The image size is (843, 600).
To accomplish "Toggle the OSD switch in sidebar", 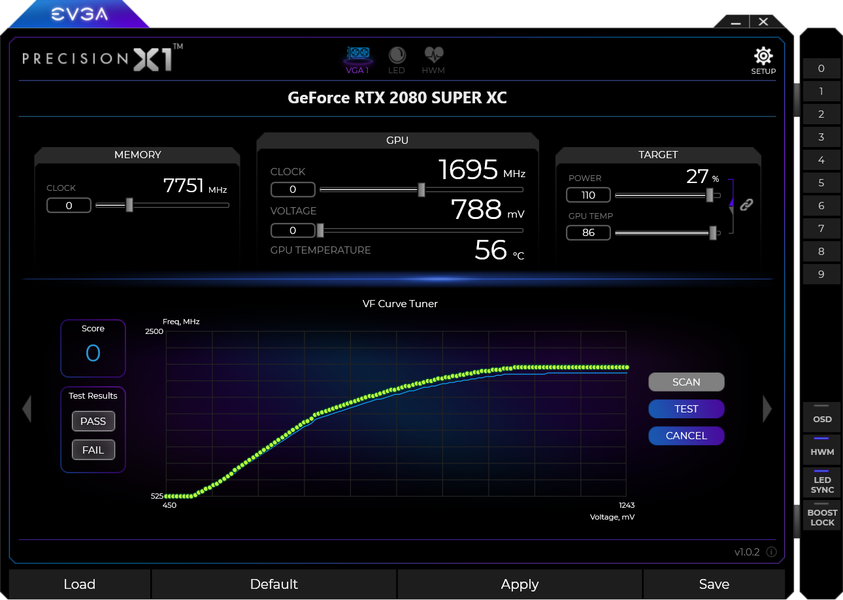I will click(x=821, y=415).
